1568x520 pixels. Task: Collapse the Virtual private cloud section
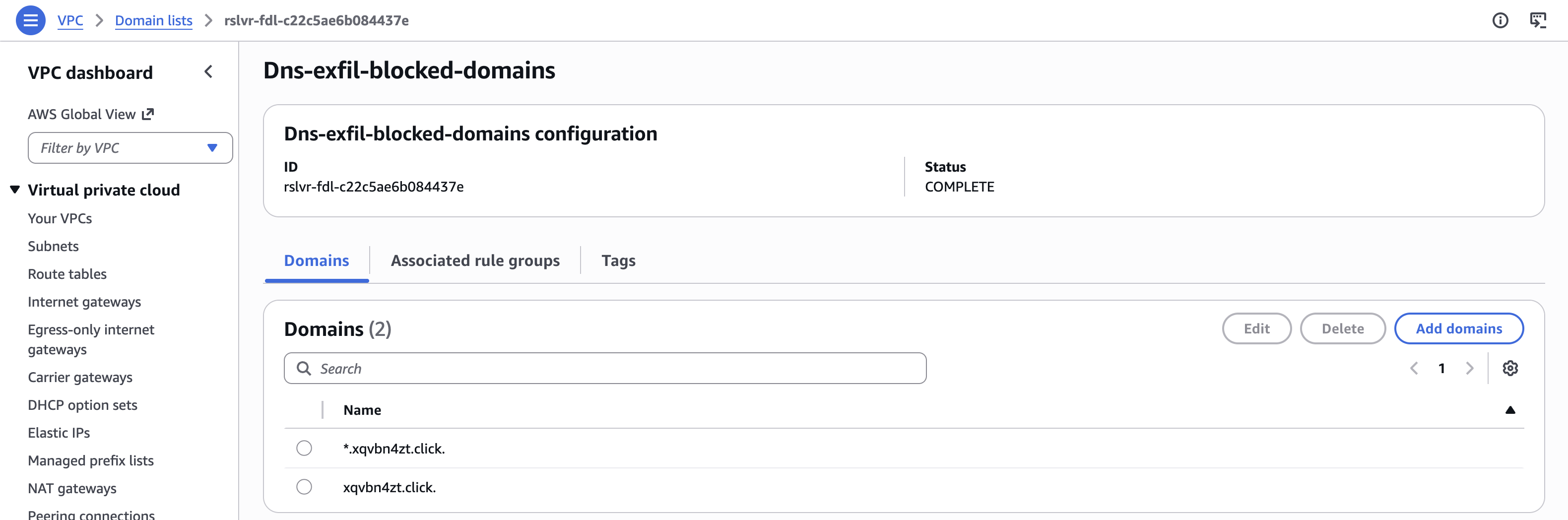coord(15,190)
